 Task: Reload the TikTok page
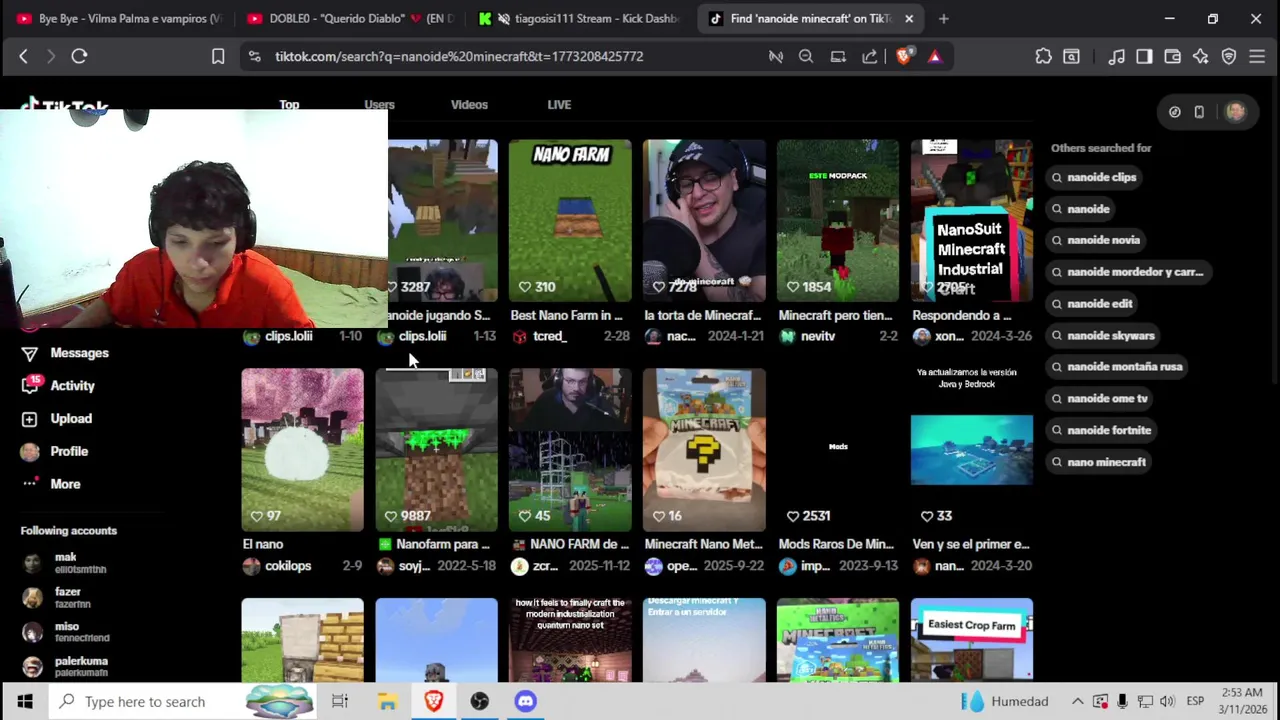[x=79, y=56]
